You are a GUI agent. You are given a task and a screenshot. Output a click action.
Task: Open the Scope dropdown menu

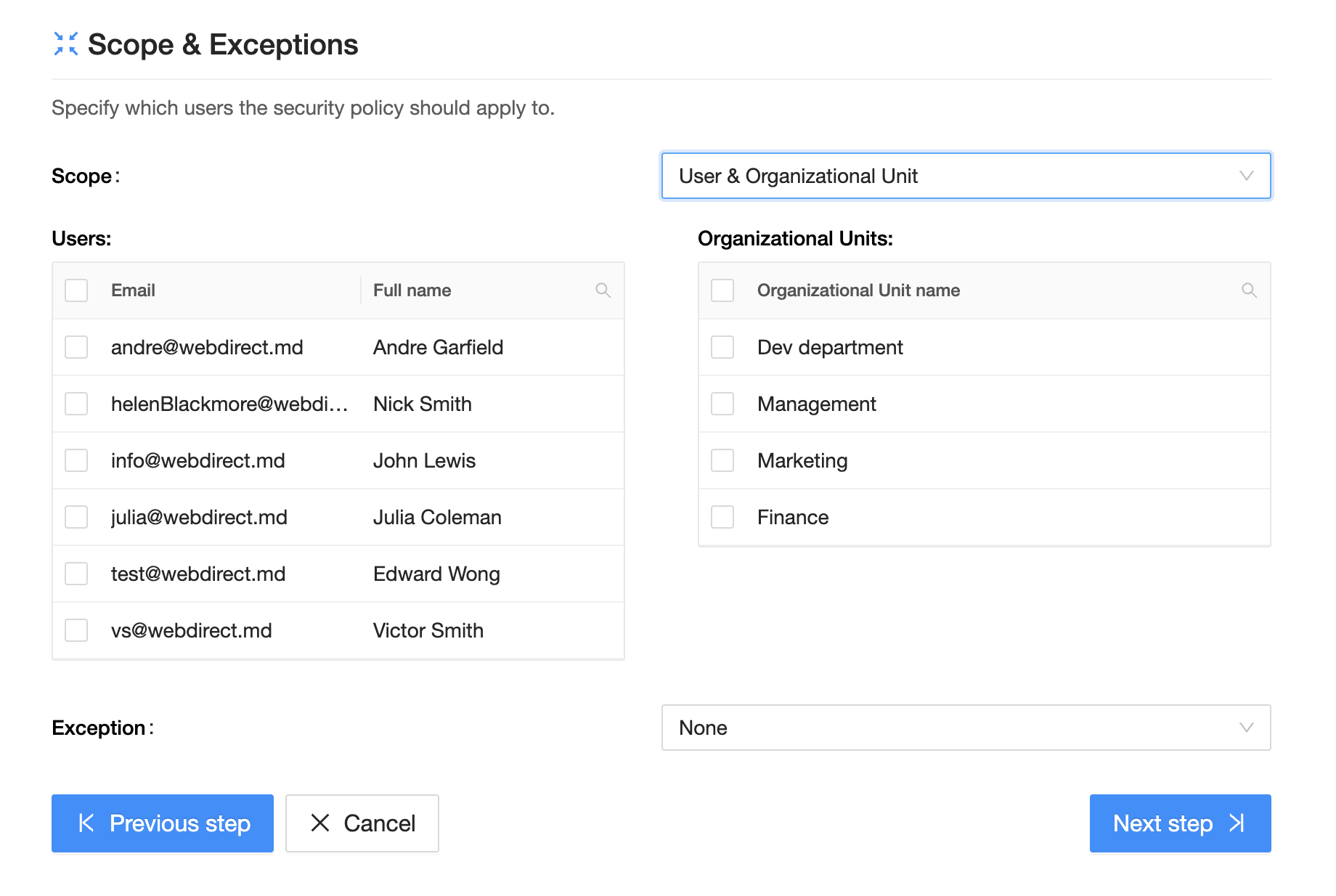[964, 176]
